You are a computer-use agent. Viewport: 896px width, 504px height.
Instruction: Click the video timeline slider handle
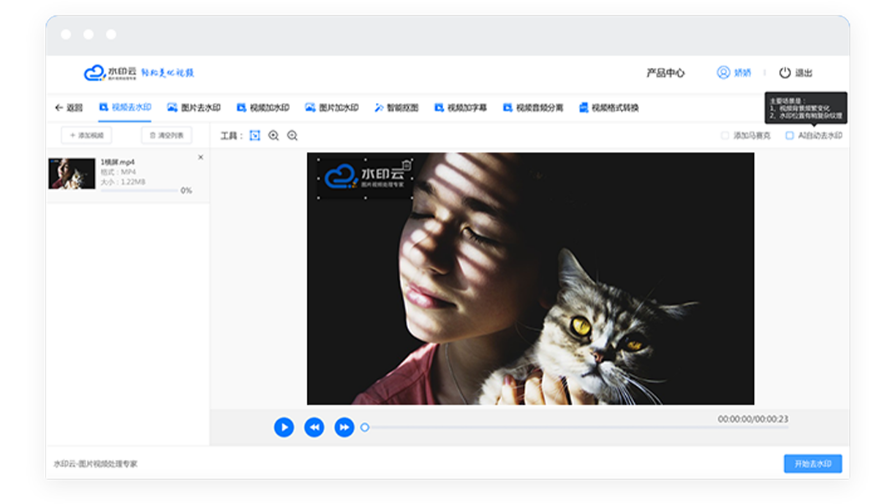365,427
